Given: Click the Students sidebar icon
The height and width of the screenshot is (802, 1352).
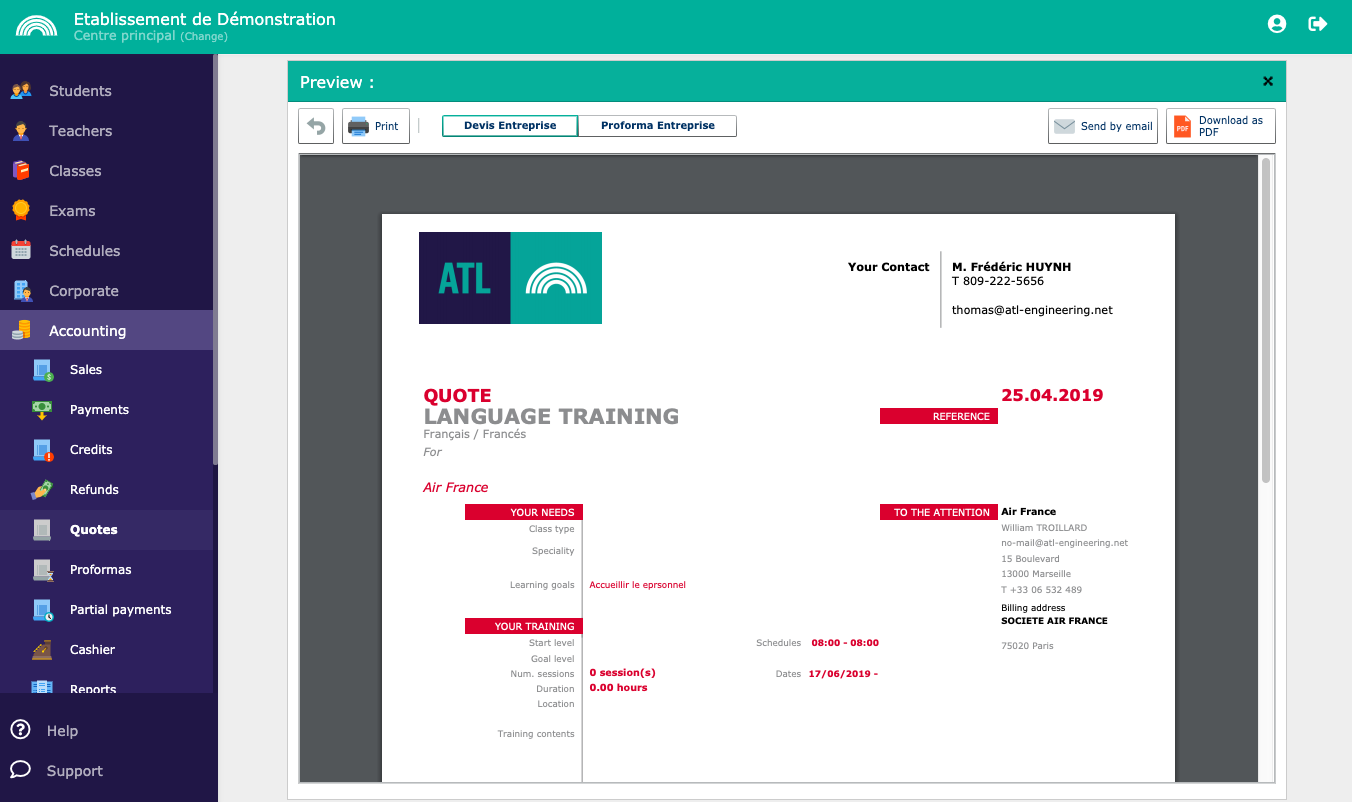Looking at the screenshot, I should (21, 90).
